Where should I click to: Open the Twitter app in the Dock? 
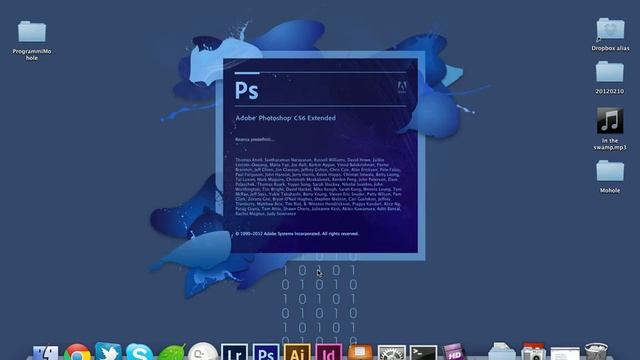[x=108, y=352]
